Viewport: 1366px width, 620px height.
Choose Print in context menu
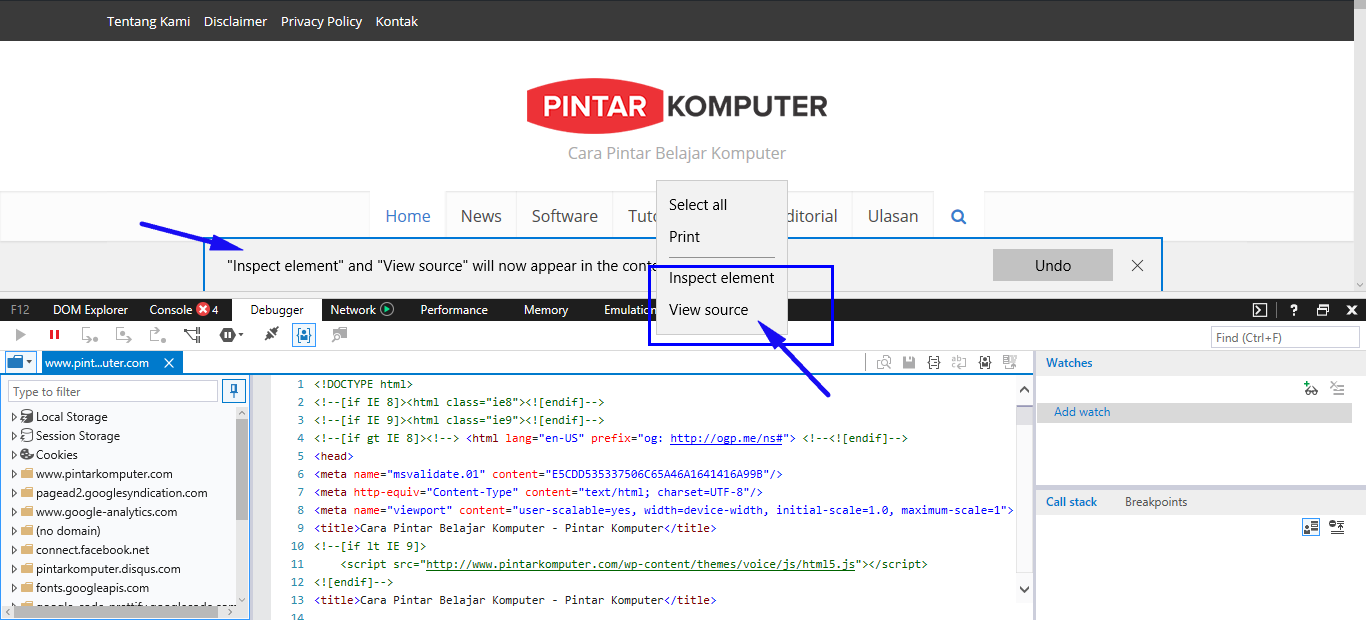[x=685, y=237]
